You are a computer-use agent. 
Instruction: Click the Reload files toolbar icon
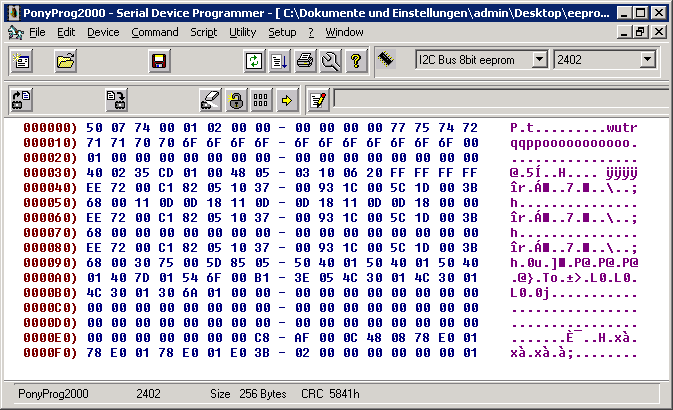tap(254, 61)
